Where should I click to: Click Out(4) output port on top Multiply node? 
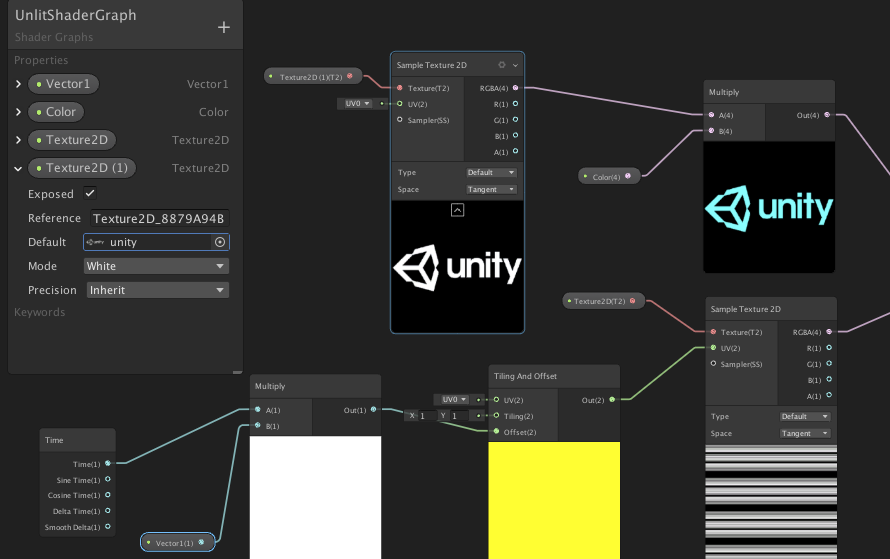pos(827,115)
